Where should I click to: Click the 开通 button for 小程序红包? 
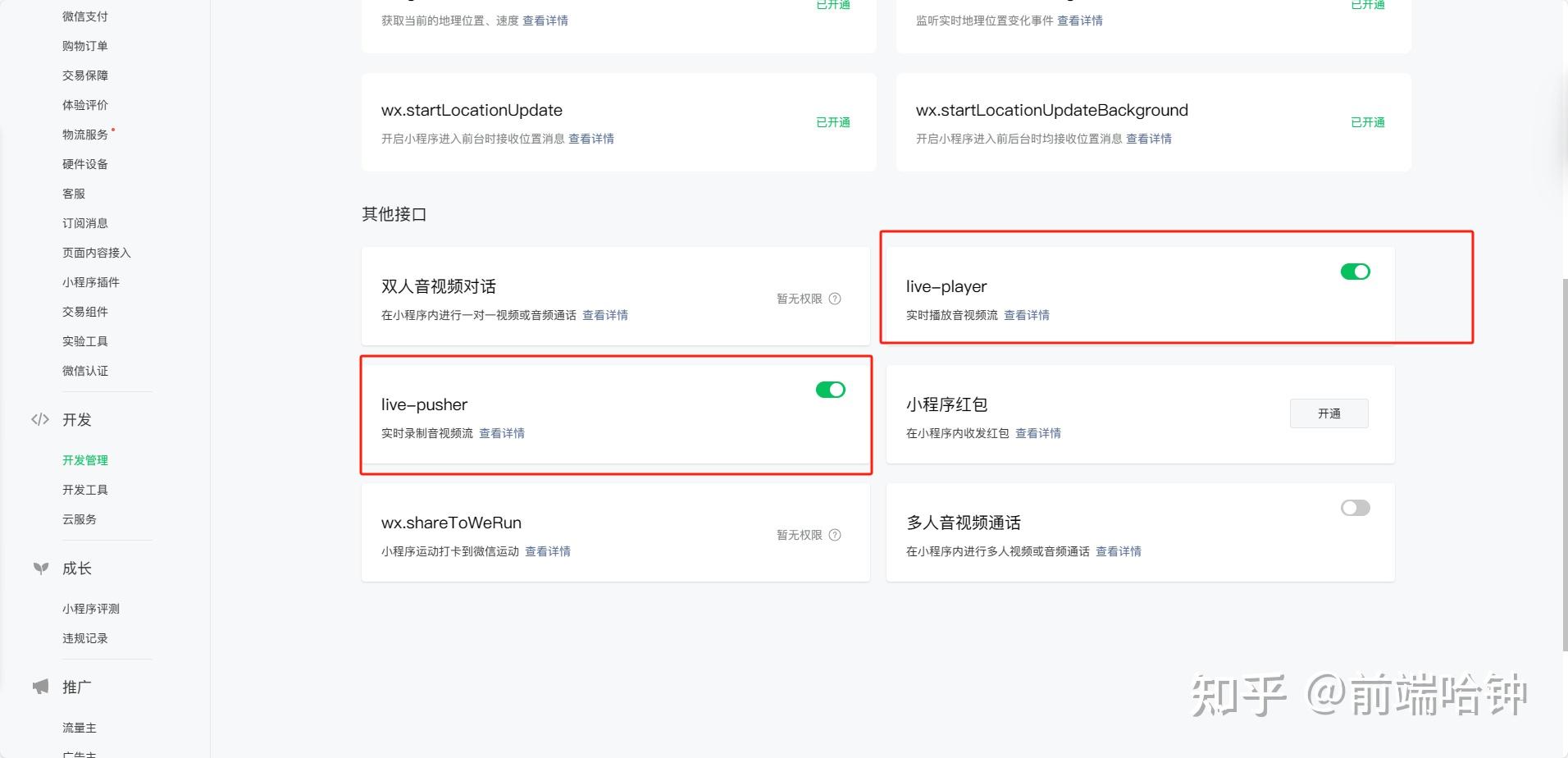[1329, 413]
